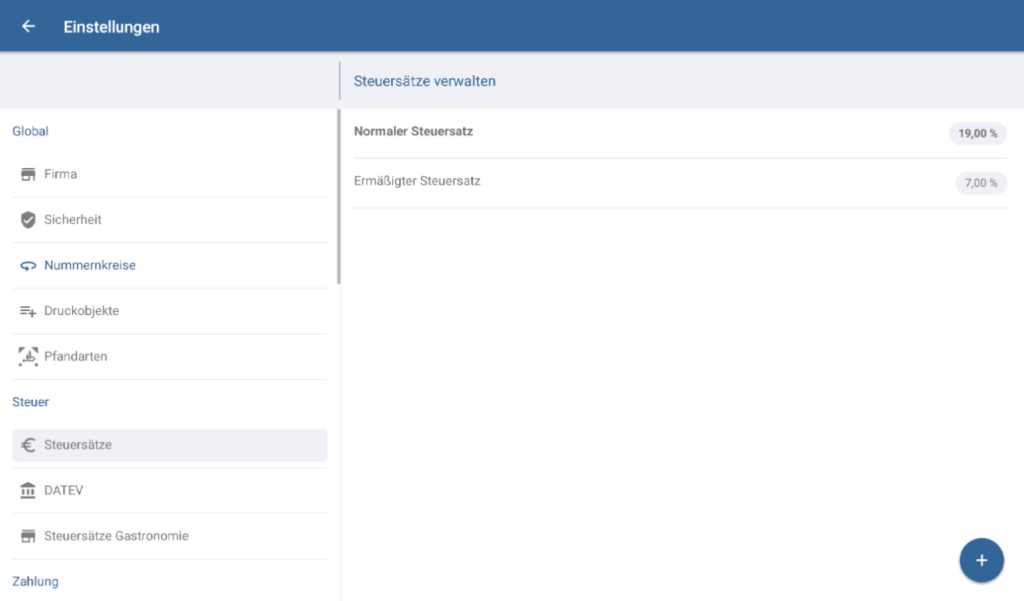This screenshot has width=1024, height=601.
Task: Click the DATEV bank icon
Action: point(28,490)
